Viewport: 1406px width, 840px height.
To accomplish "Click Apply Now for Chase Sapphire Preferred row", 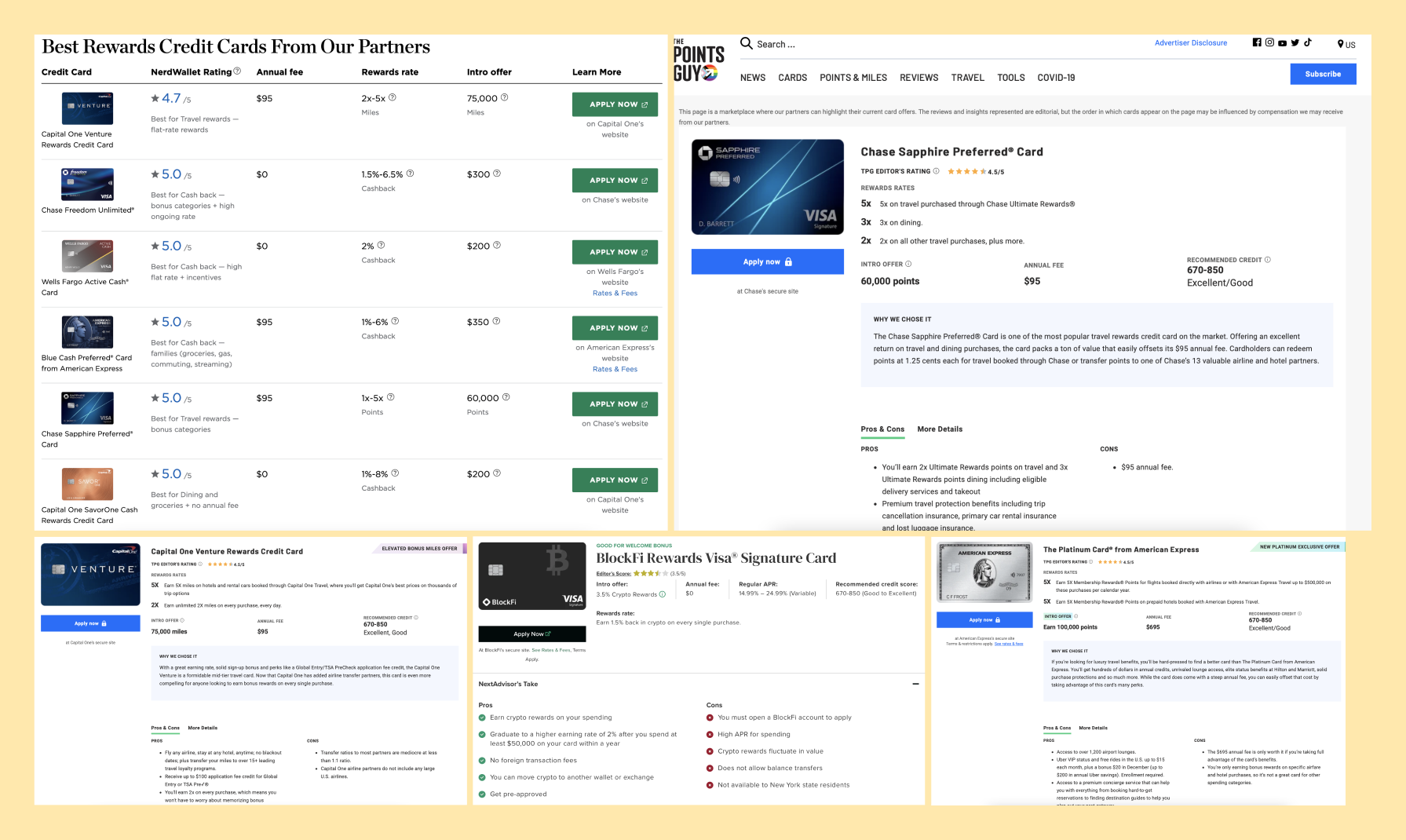I will (x=615, y=404).
